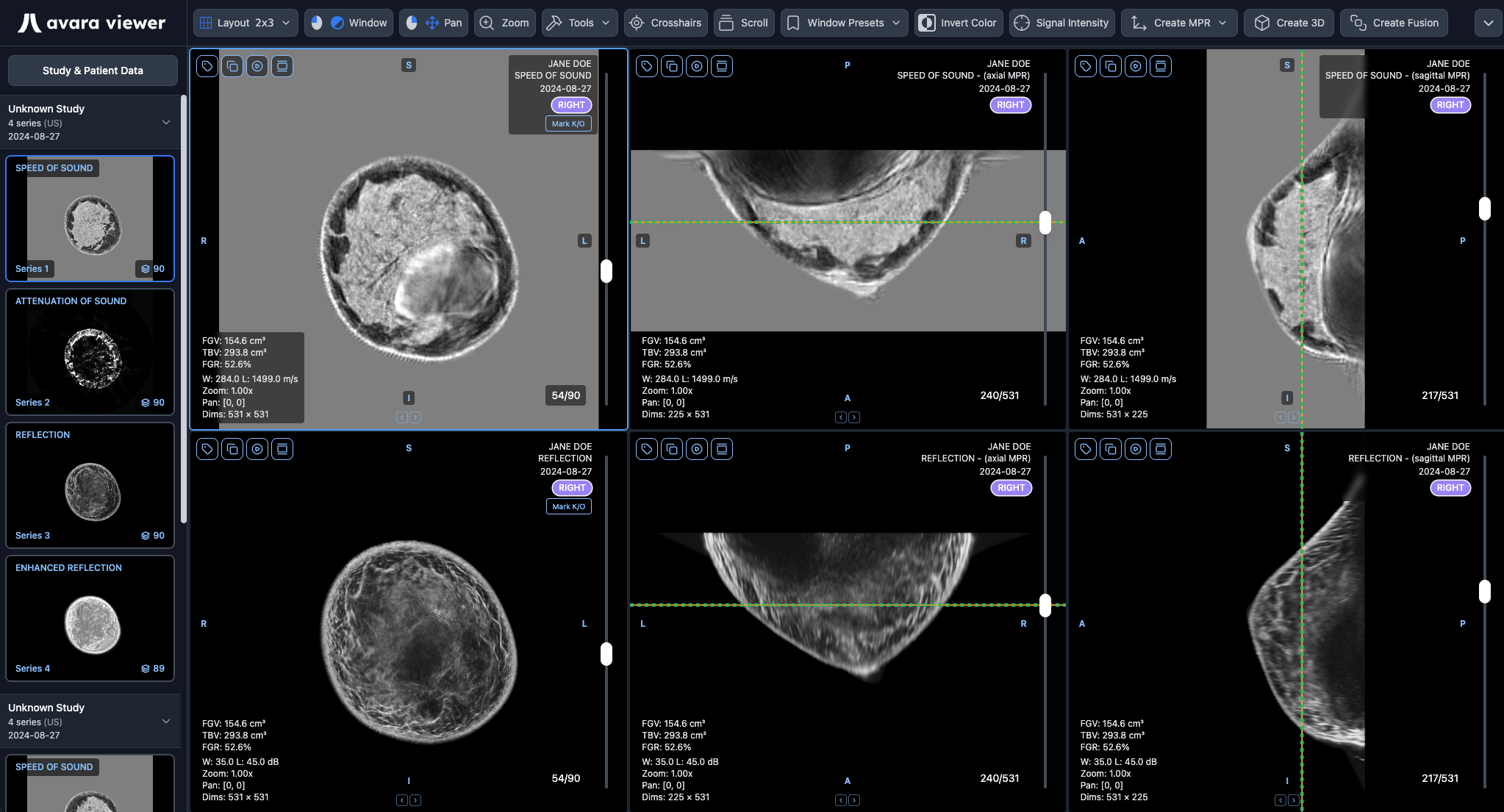
Task: Open the Create MPR dropdown
Action: pos(1179,23)
